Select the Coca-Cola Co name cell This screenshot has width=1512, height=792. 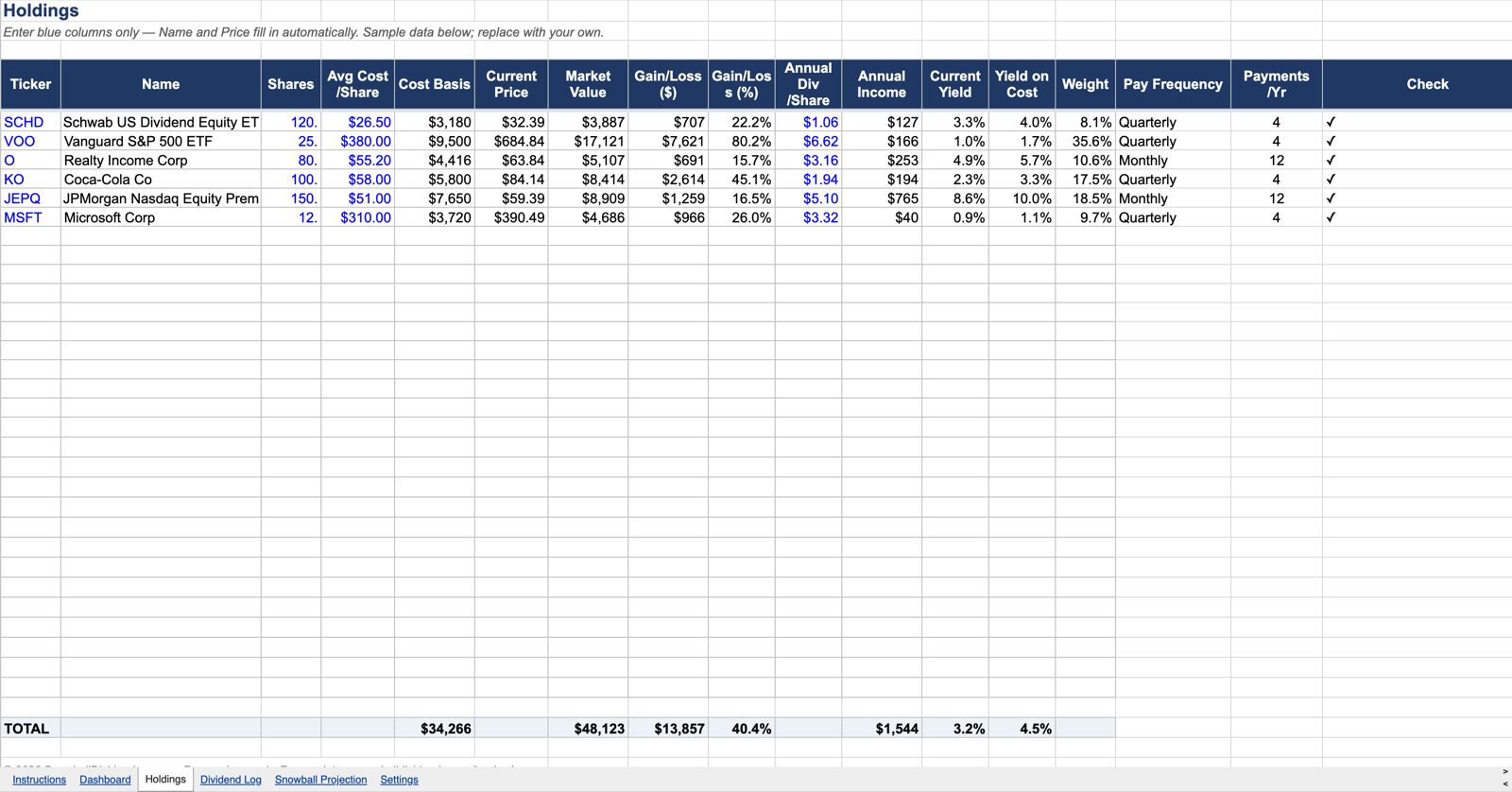click(161, 180)
